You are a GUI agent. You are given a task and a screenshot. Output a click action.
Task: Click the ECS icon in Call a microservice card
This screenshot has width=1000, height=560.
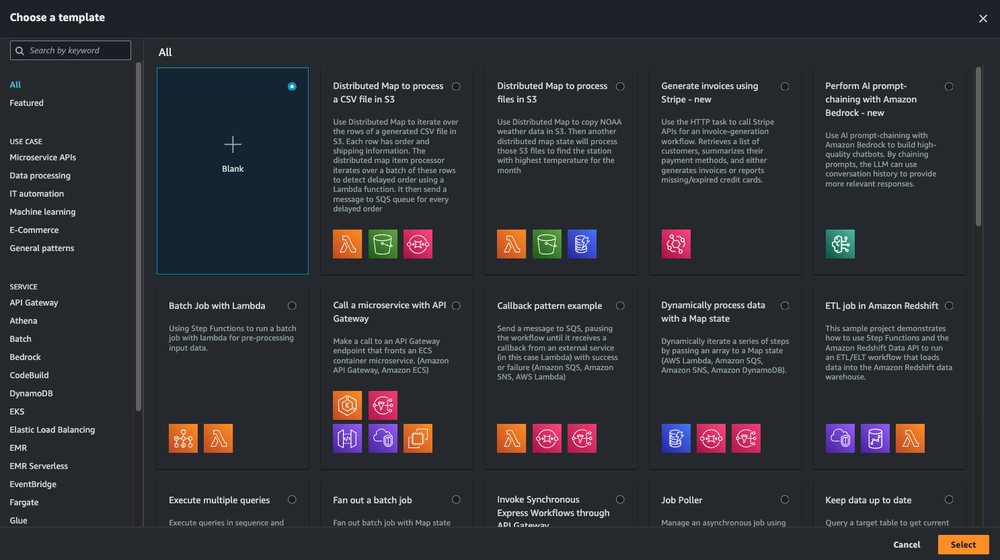coord(347,405)
